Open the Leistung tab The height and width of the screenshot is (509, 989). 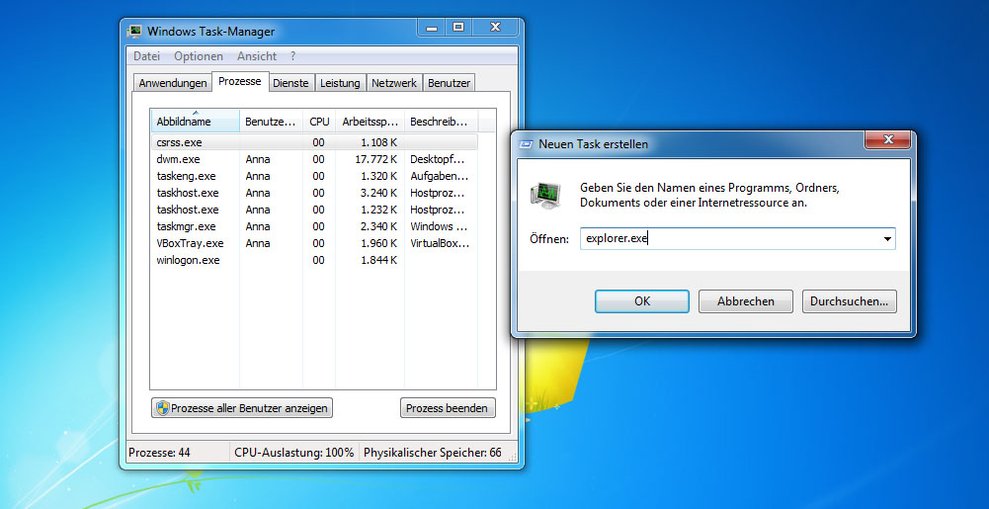(340, 83)
